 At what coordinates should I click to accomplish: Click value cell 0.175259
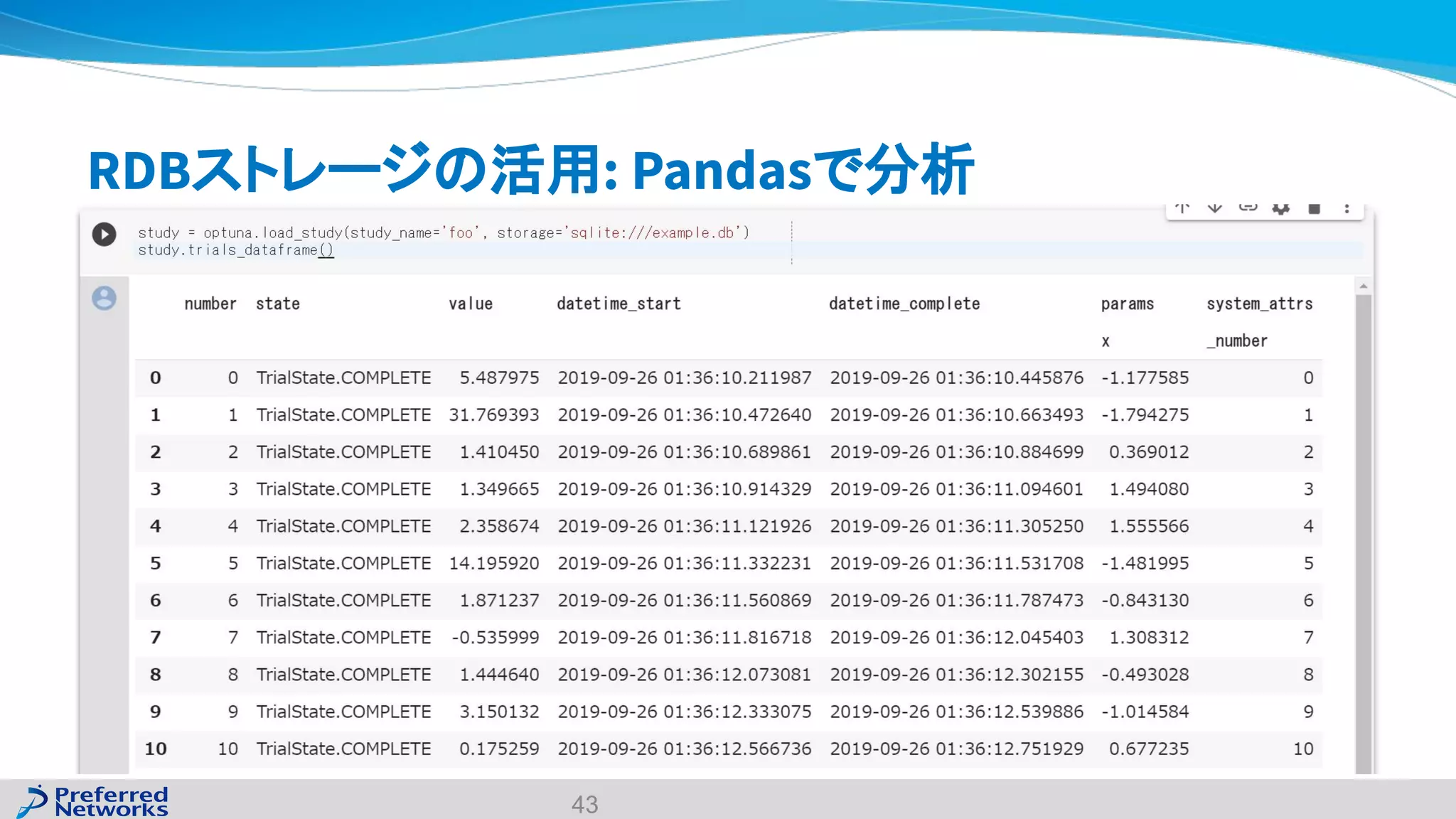499,749
